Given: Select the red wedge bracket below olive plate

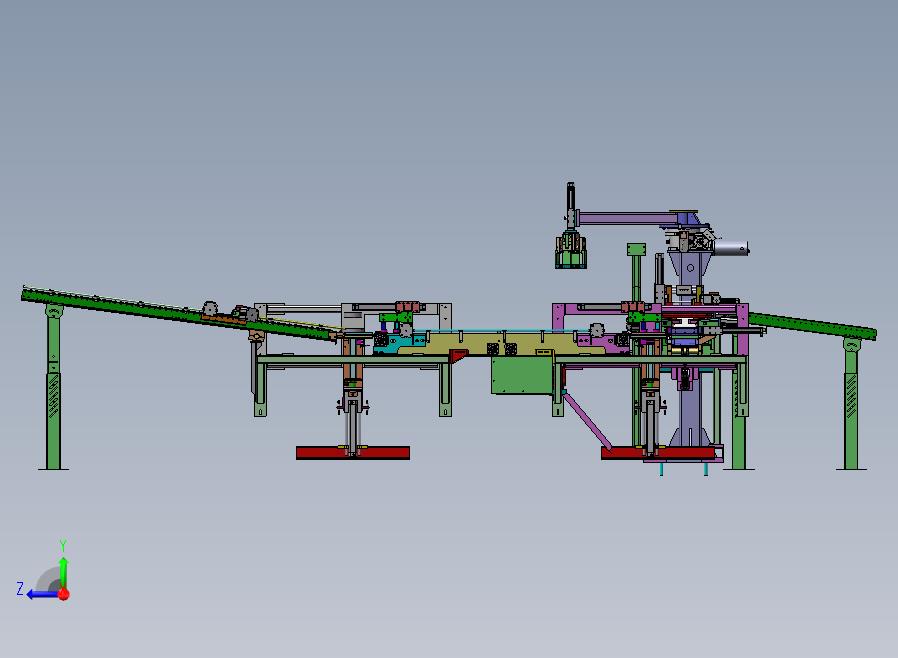Looking at the screenshot, I should click(x=458, y=356).
